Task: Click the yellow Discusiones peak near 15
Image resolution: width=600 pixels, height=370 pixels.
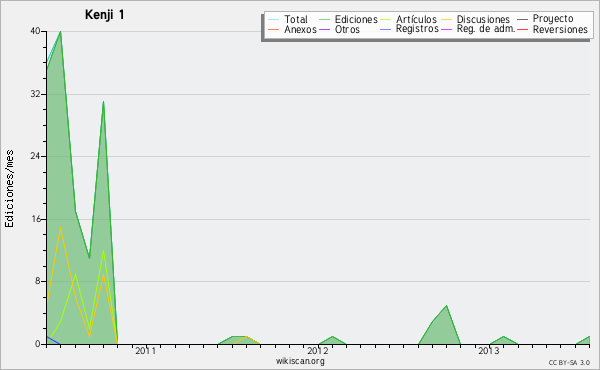Action: (x=60, y=228)
